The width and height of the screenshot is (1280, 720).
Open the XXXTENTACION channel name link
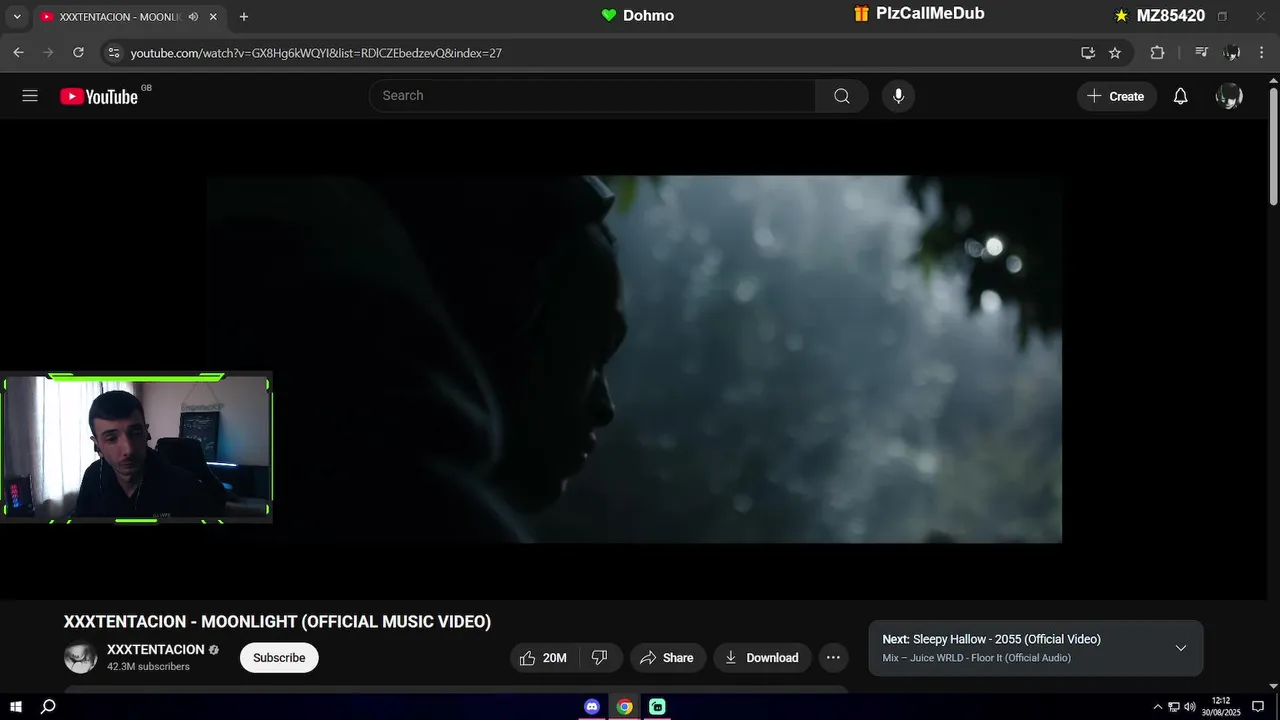click(156, 649)
